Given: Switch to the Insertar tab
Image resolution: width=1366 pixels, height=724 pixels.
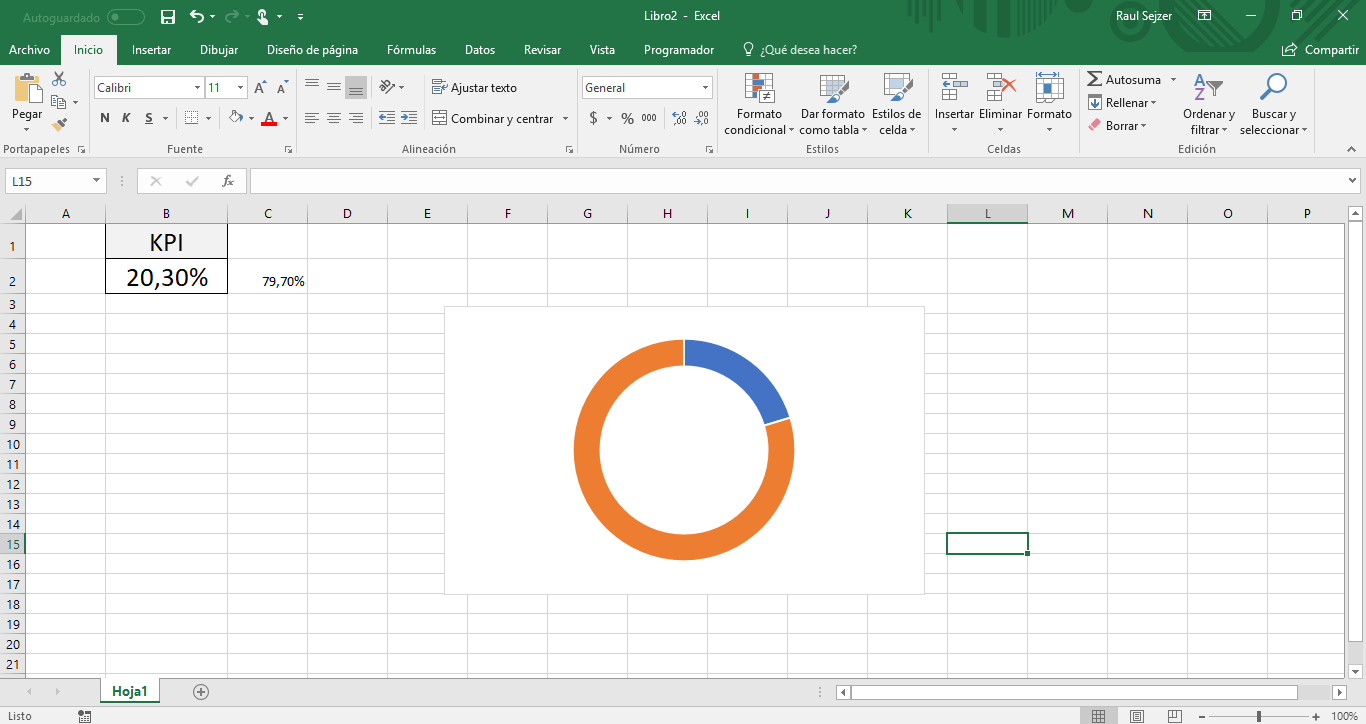Looking at the screenshot, I should point(151,50).
